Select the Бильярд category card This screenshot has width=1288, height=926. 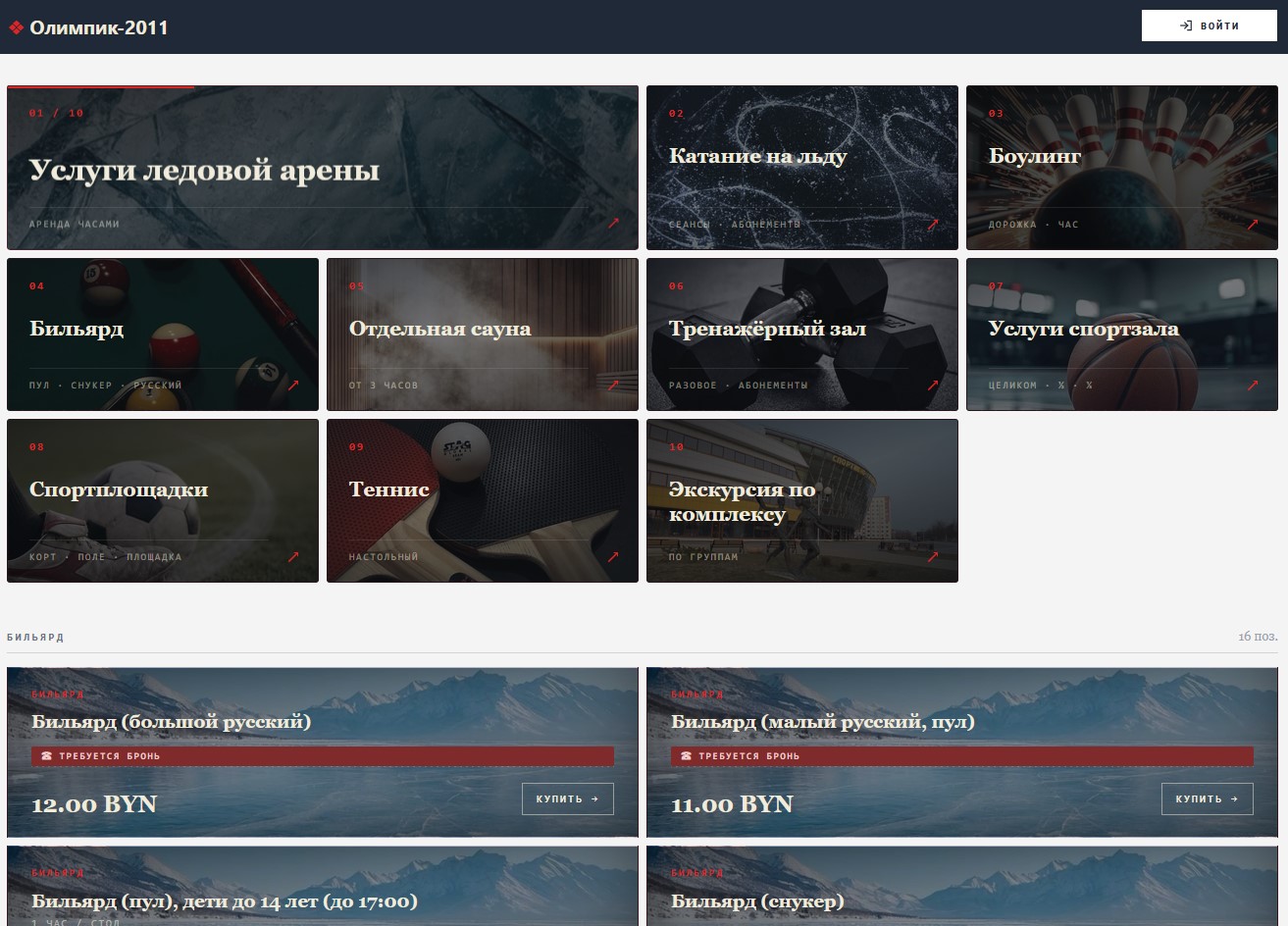click(x=163, y=334)
